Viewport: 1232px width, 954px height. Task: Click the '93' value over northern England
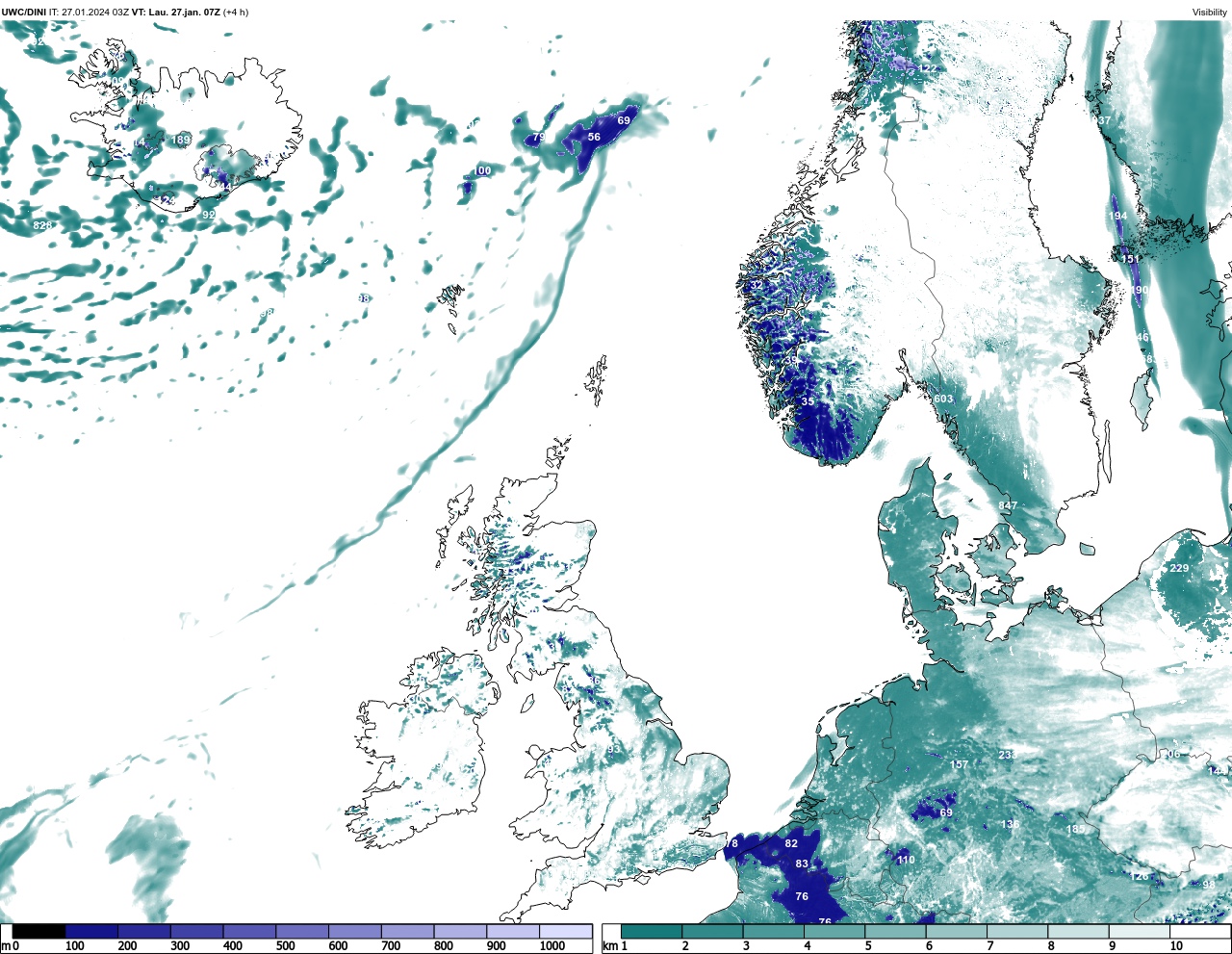coord(614,749)
